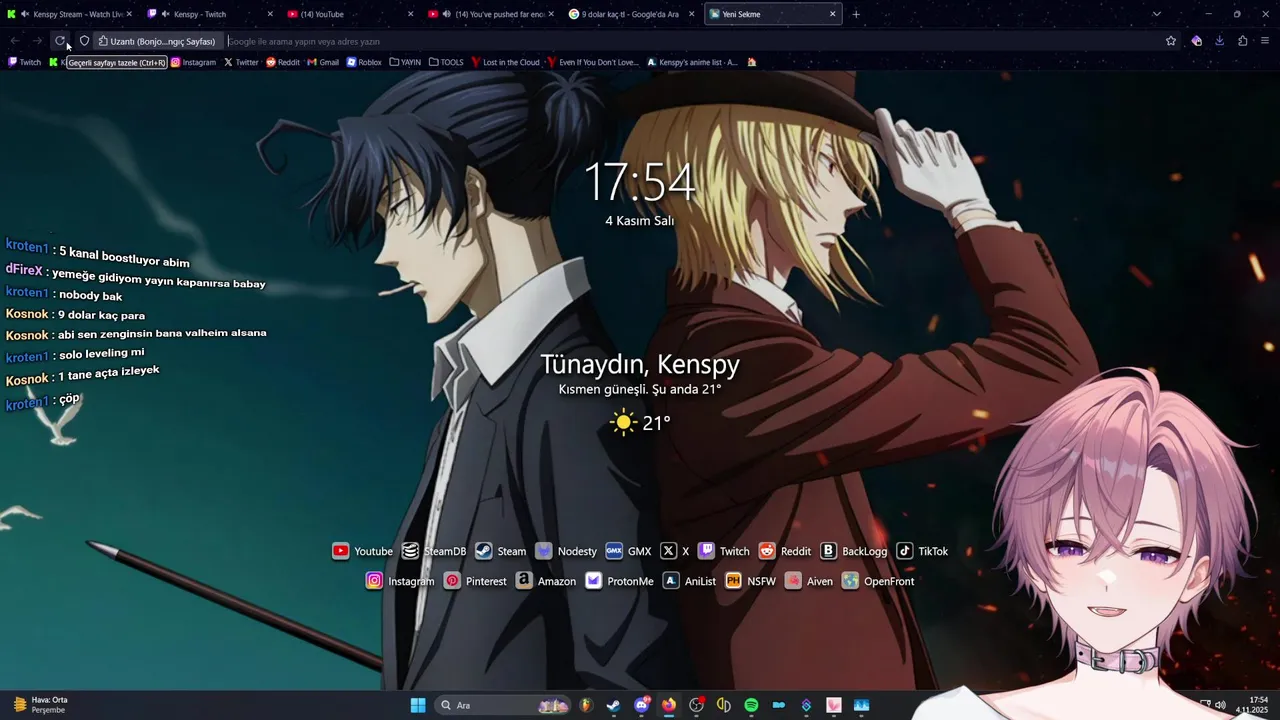Switch to Kenspy Stream Kick tab
This screenshot has width=1280, height=720.
point(70,14)
